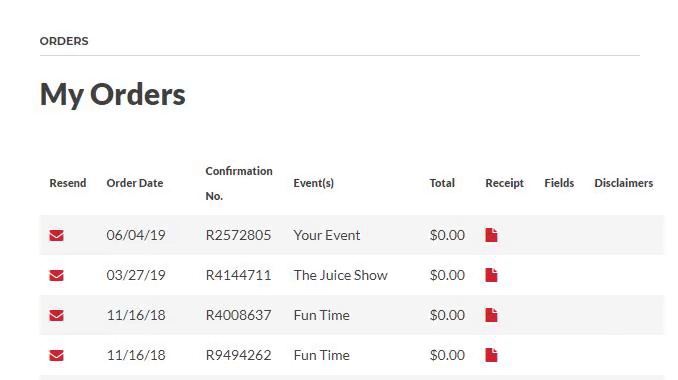The width and height of the screenshot is (678, 380).
Task: View receipt for order R9494262
Action: pyautogui.click(x=491, y=355)
